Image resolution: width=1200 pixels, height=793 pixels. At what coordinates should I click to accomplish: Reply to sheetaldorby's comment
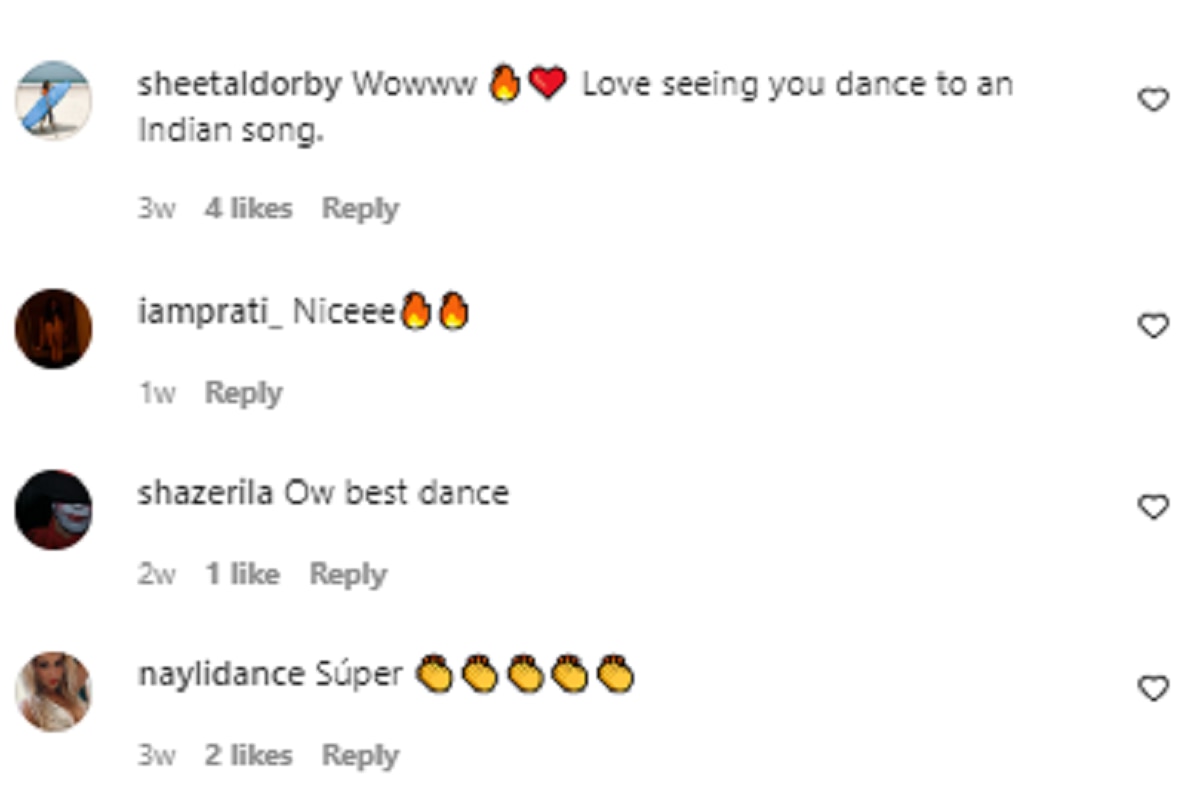pyautogui.click(x=360, y=209)
